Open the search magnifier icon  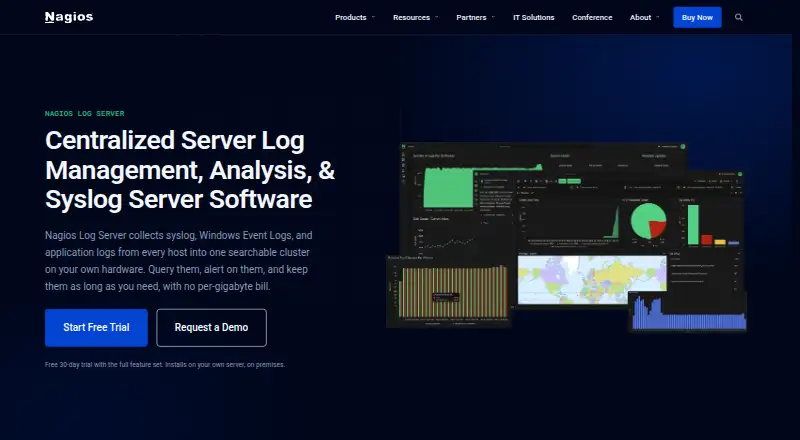(738, 17)
